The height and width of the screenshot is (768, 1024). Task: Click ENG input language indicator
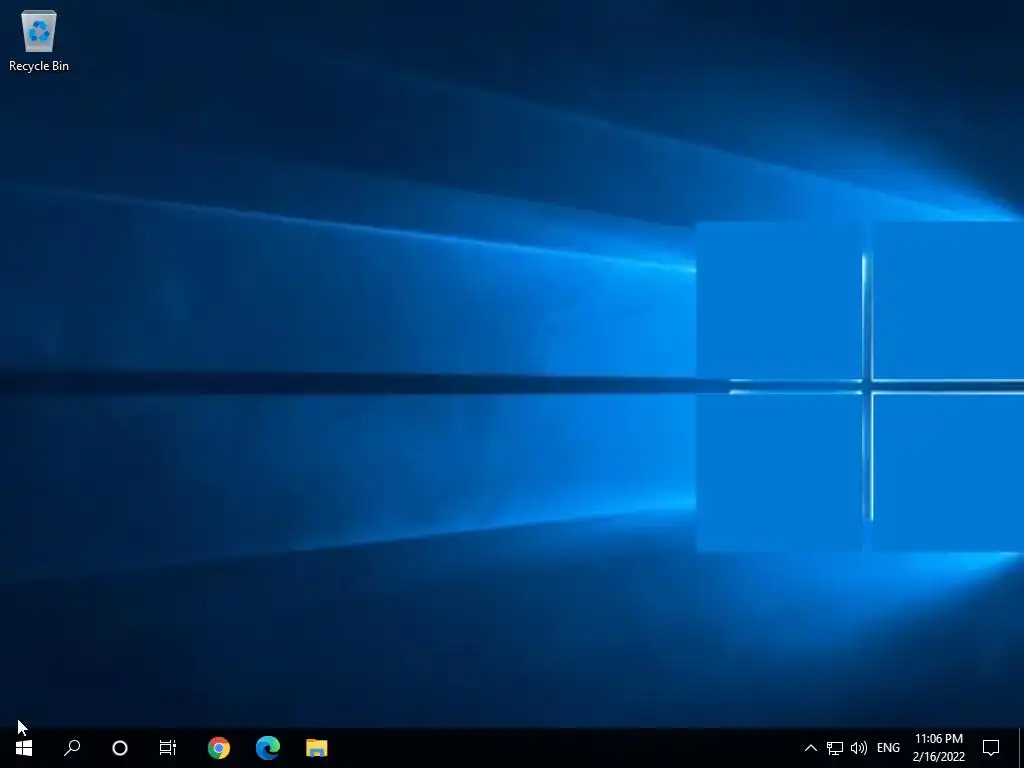point(888,748)
